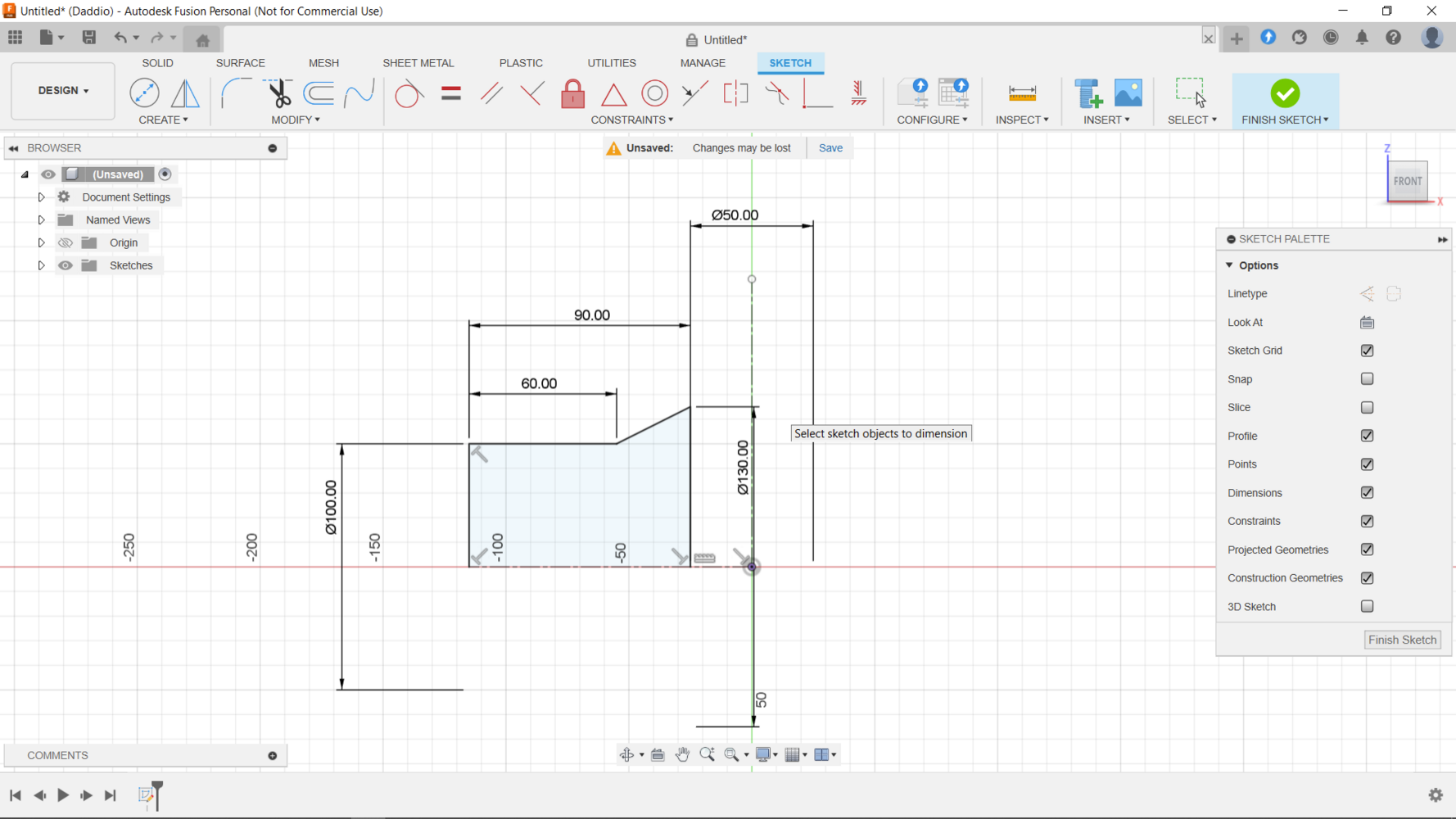Select the Mirror tool in toolbar
This screenshot has height=819, width=1456.
coord(185,93)
